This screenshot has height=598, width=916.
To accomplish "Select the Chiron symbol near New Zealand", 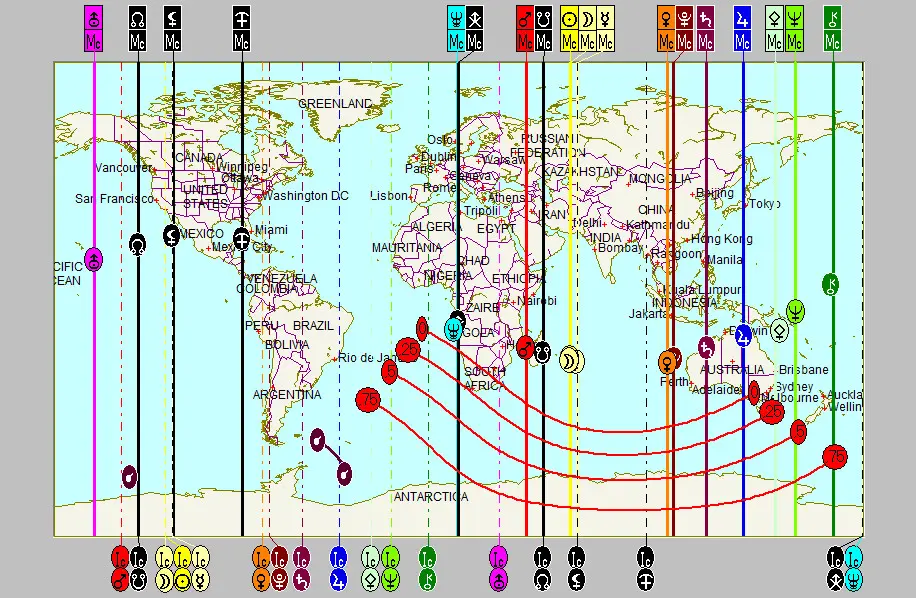I will tap(830, 284).
